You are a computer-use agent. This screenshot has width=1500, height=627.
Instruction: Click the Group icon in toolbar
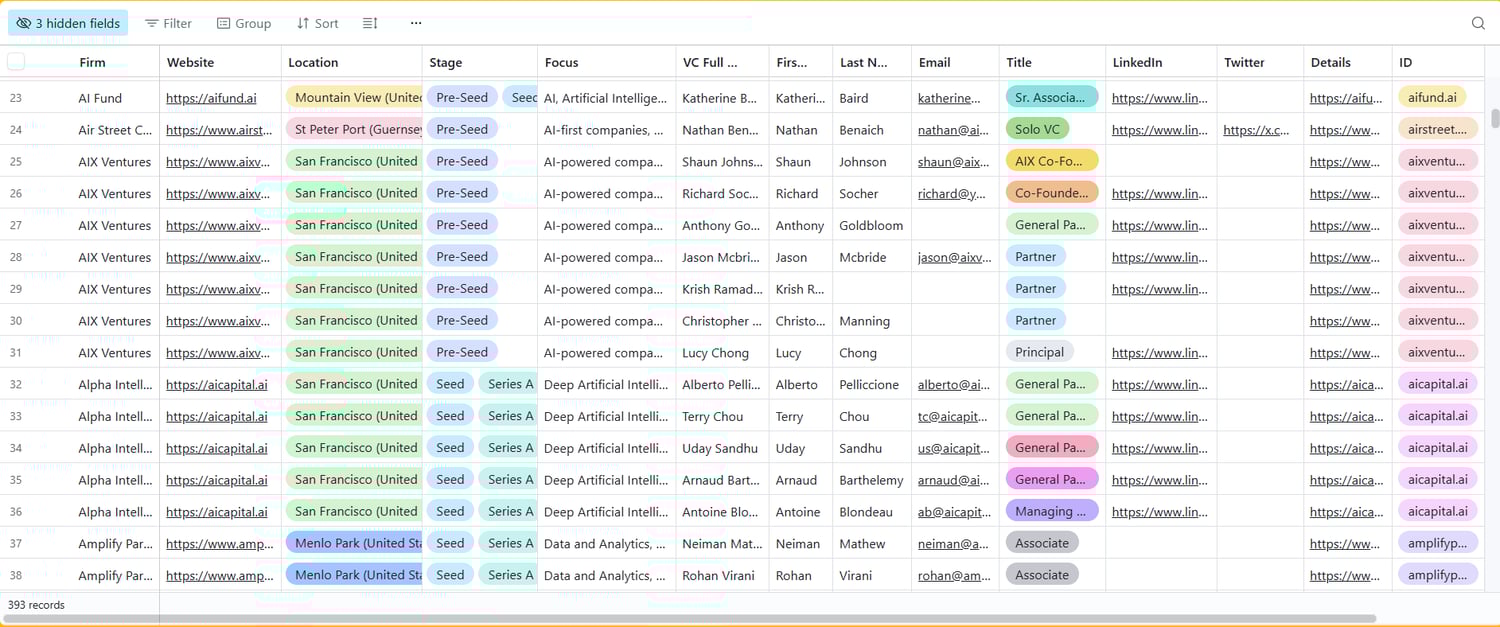(x=224, y=23)
